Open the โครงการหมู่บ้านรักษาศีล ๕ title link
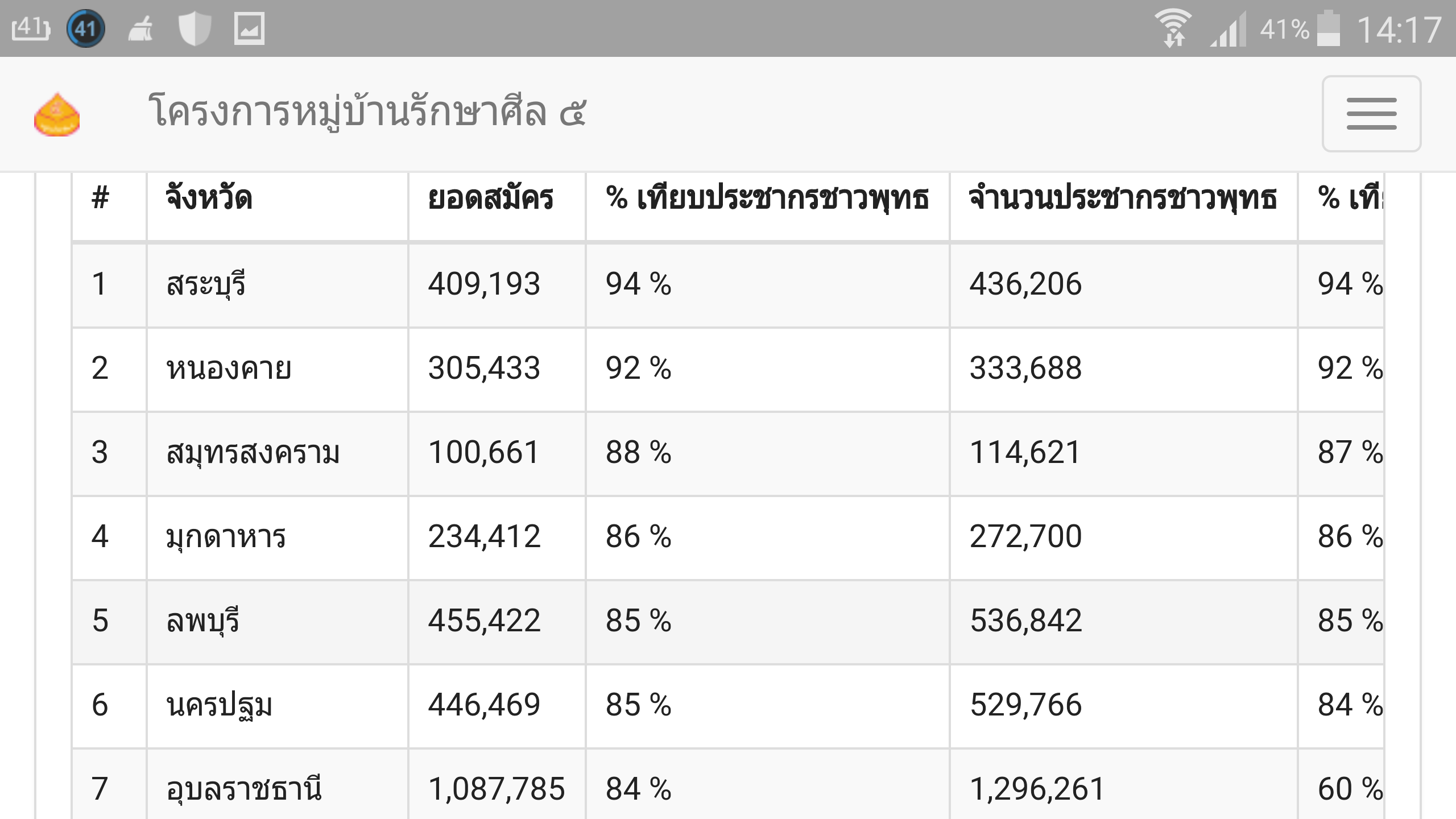The image size is (1456, 819). click(x=367, y=111)
